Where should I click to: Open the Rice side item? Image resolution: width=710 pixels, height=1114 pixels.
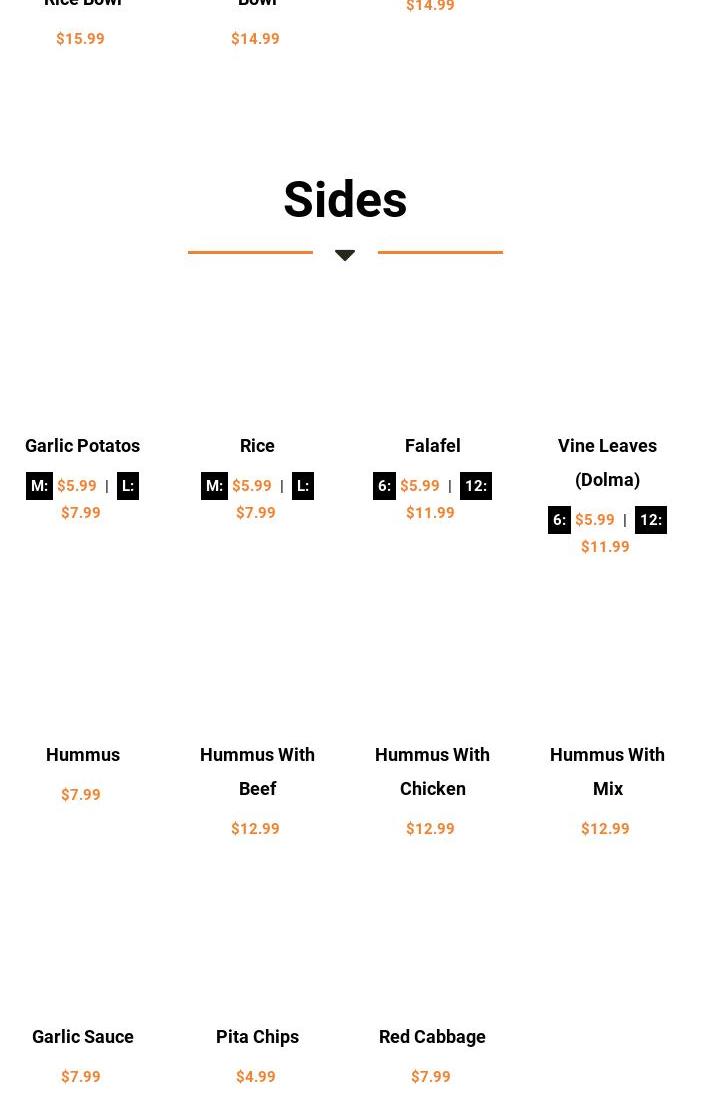coord(257,446)
